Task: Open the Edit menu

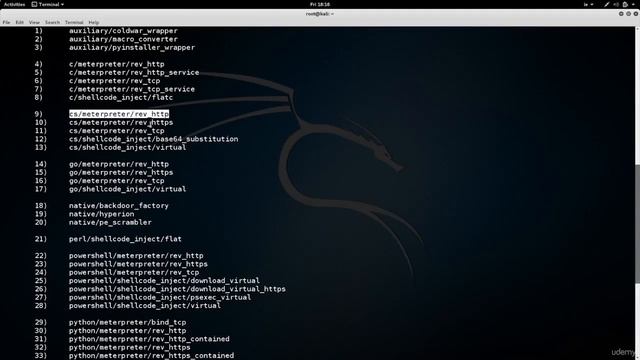Action: point(20,22)
